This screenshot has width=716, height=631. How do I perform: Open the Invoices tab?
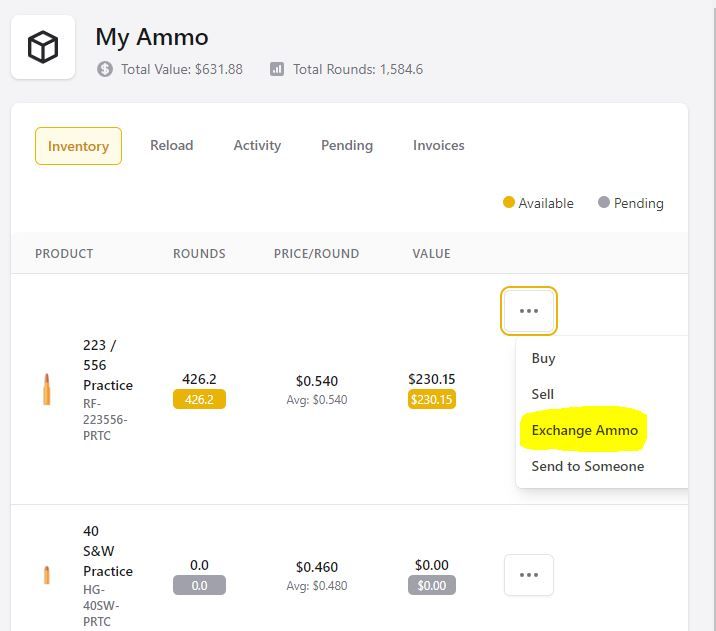point(438,145)
